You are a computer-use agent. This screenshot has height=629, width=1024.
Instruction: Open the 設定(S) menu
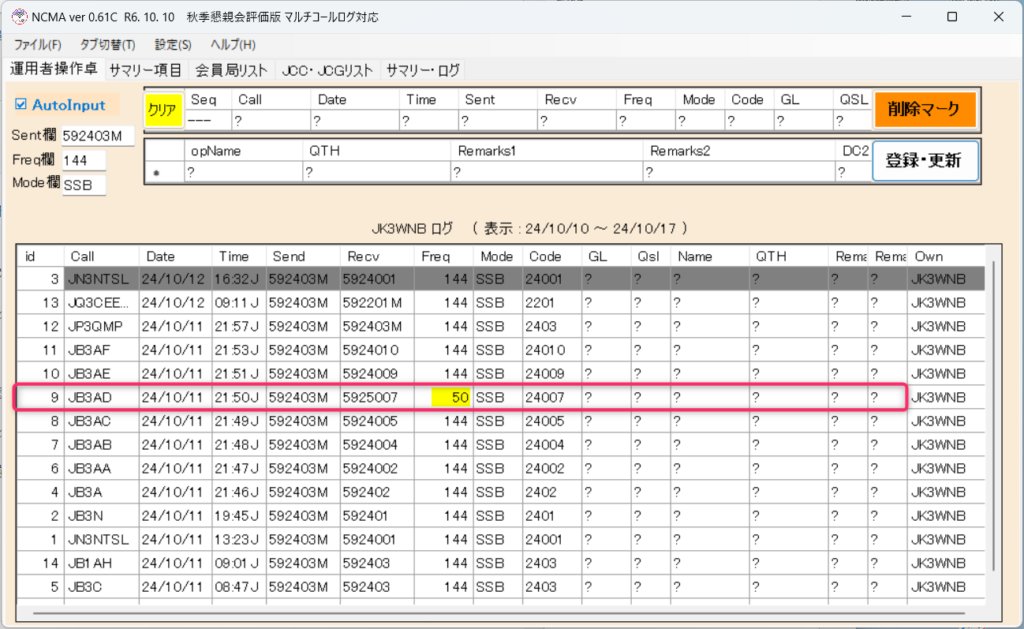(x=173, y=45)
